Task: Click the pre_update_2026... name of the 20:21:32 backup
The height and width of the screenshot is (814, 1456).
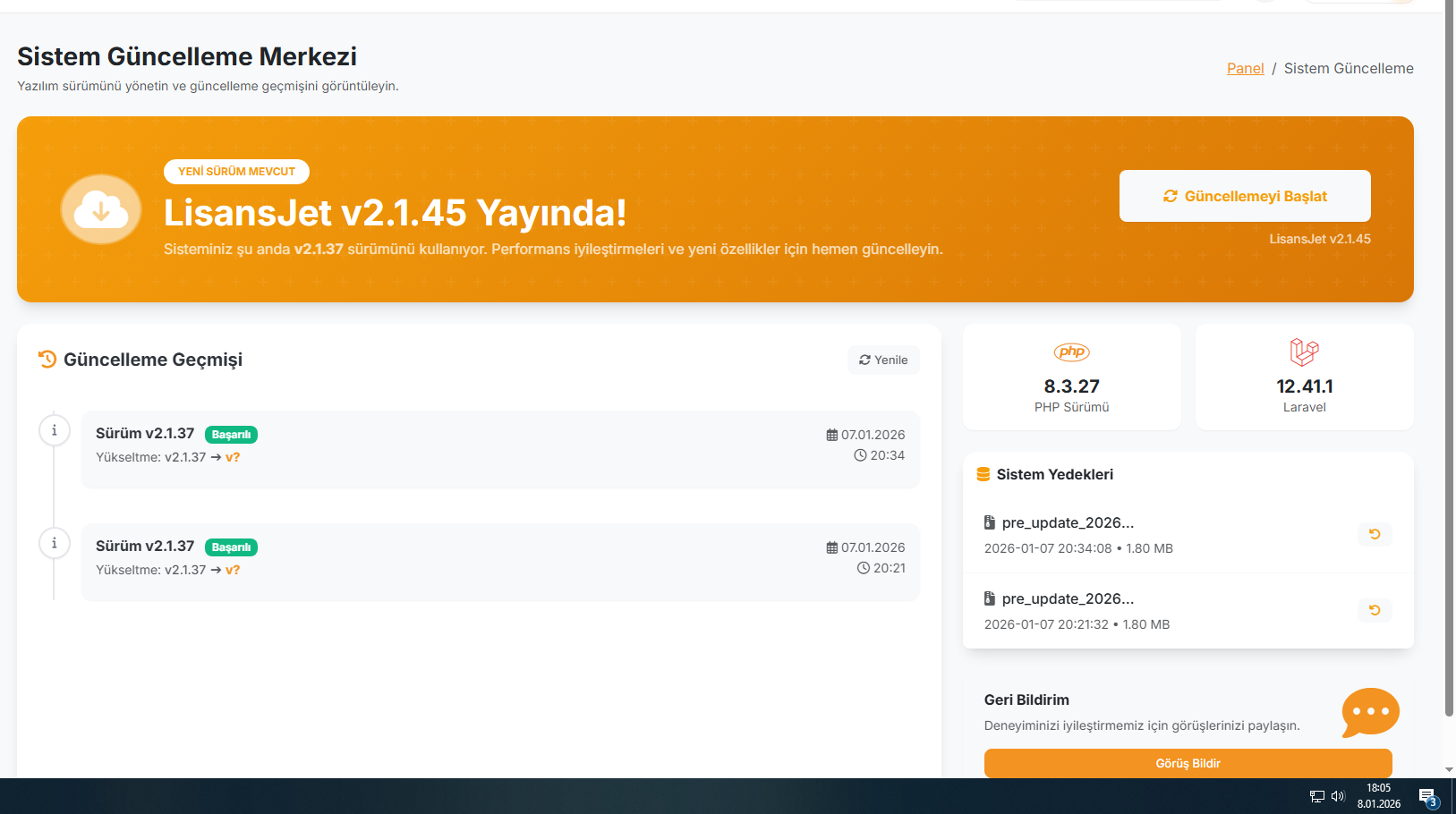Action: point(1068,599)
